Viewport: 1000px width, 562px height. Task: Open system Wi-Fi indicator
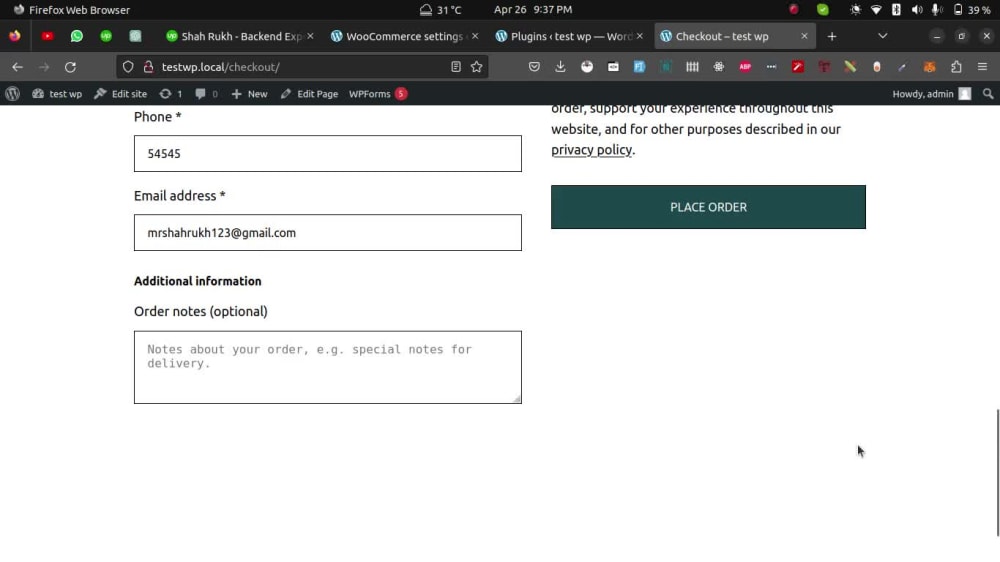coord(876,10)
